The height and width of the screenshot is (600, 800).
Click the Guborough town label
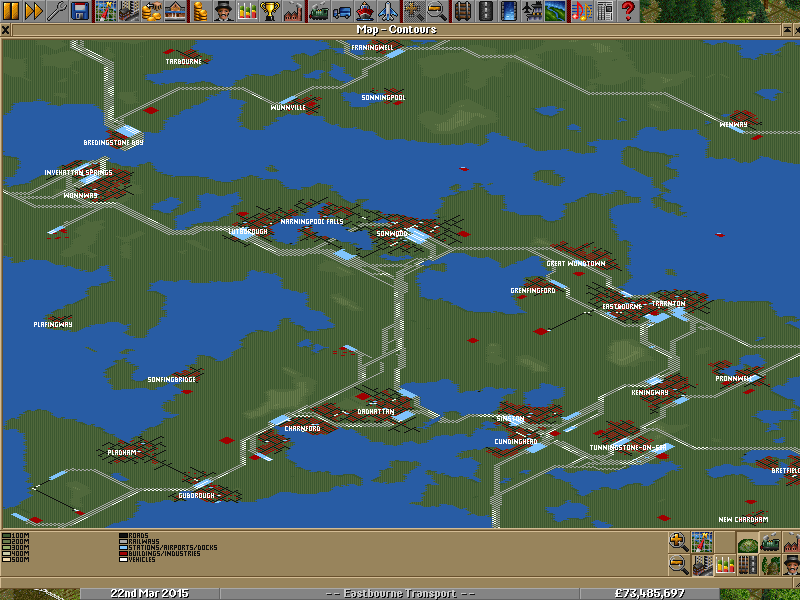tap(196, 495)
